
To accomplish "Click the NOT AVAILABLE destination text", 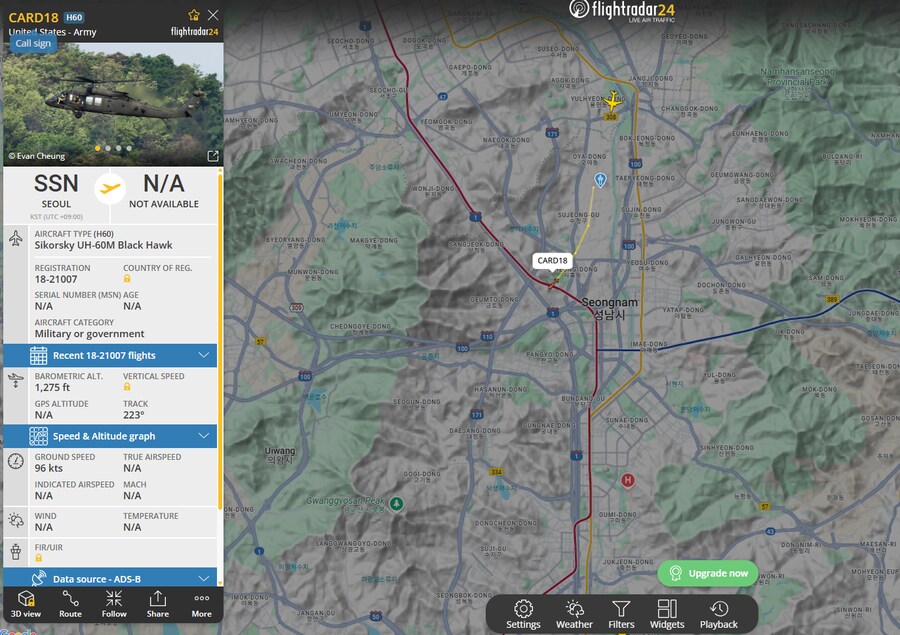I will [x=164, y=204].
